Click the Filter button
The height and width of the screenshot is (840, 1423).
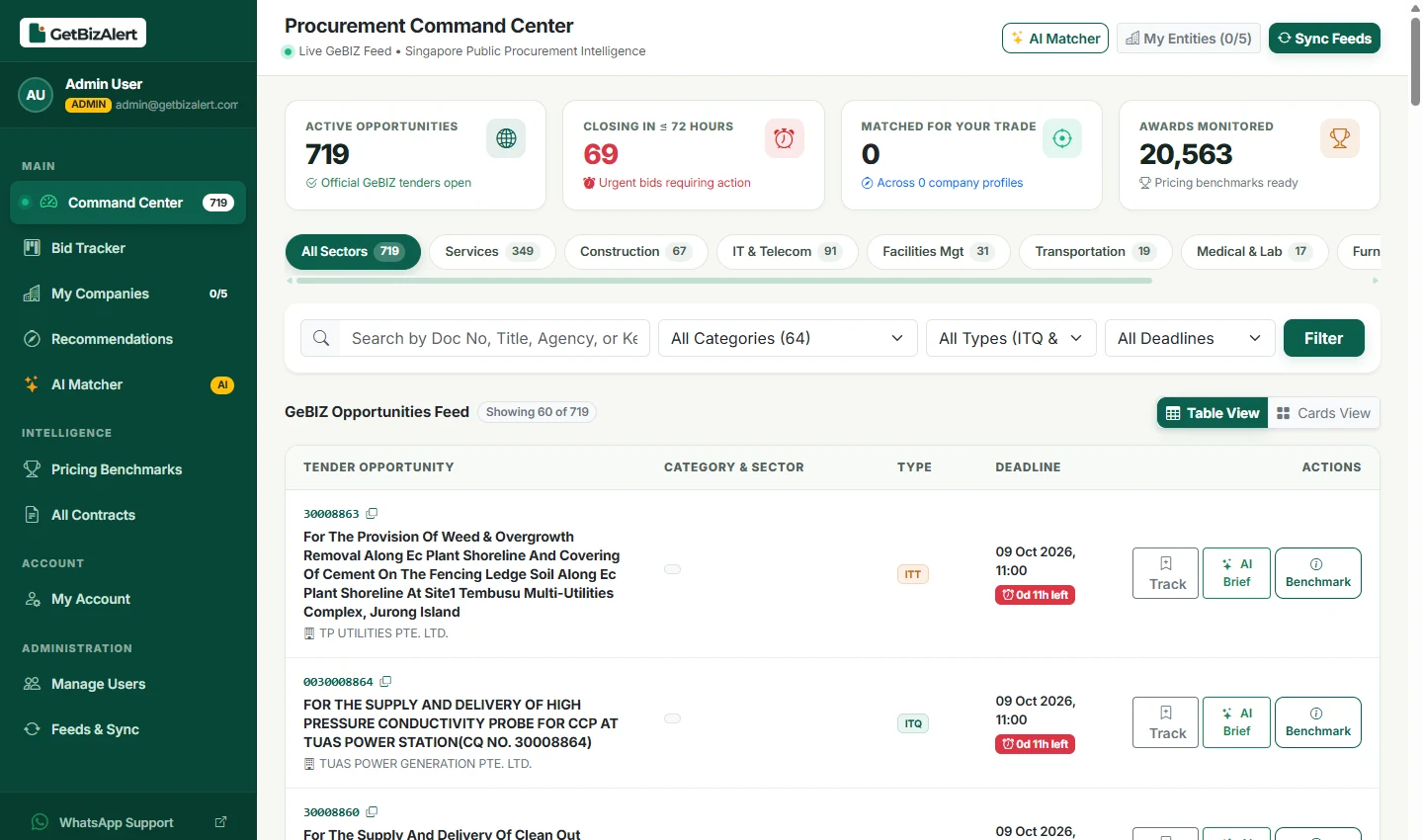click(1324, 338)
